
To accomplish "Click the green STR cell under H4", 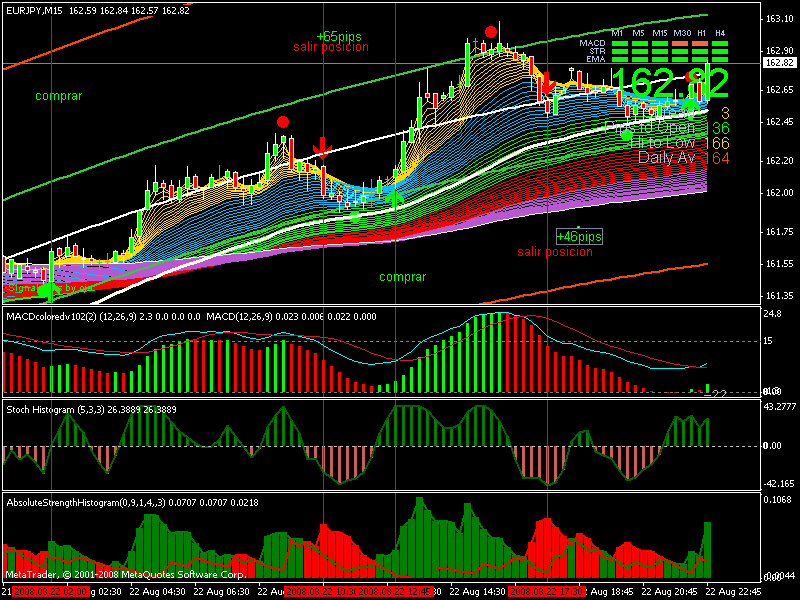I will click(721, 52).
